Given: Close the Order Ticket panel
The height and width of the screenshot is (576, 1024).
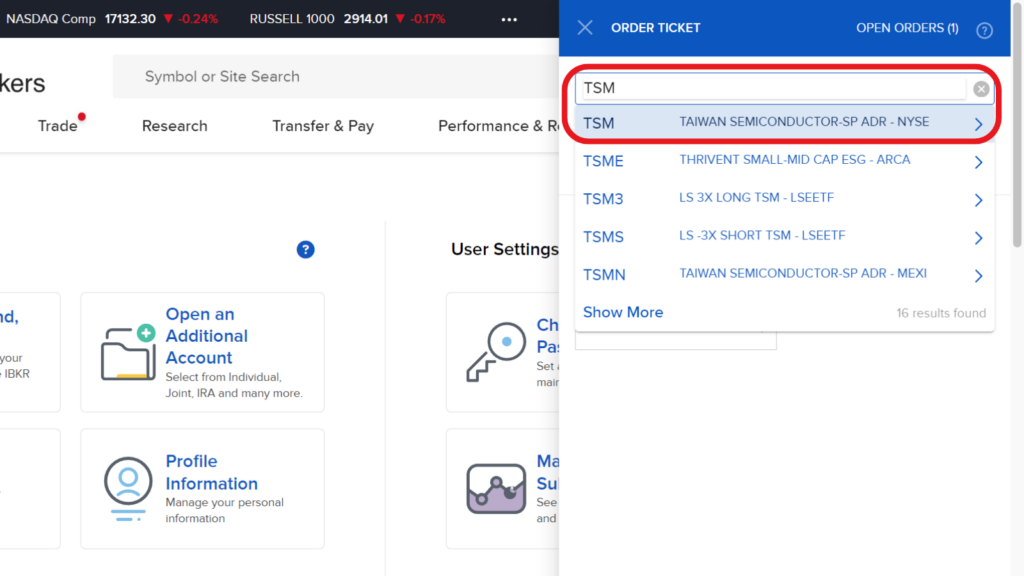Looking at the screenshot, I should (585, 28).
